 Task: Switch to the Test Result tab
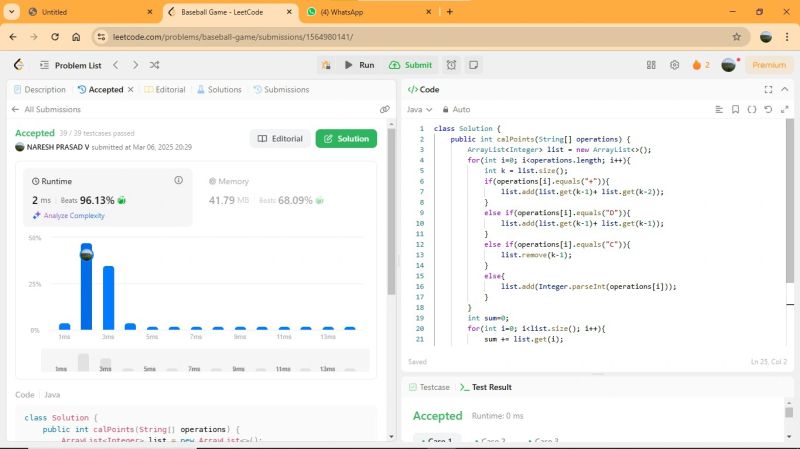tap(486, 387)
